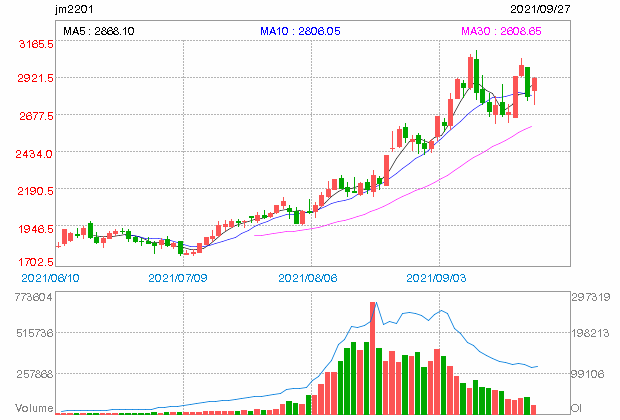Click the 2021/06/10 date axis label

click(x=50, y=278)
